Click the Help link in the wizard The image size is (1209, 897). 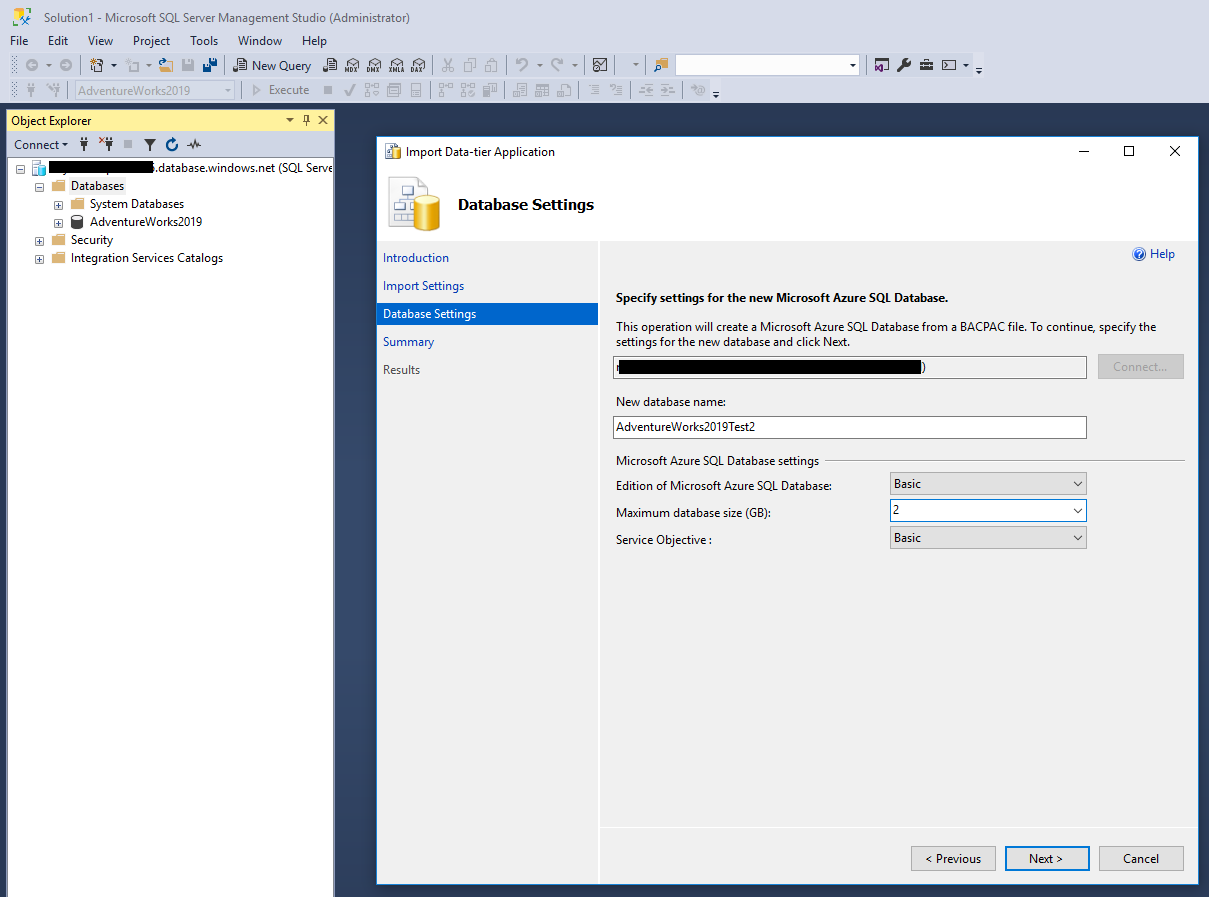(x=1162, y=254)
